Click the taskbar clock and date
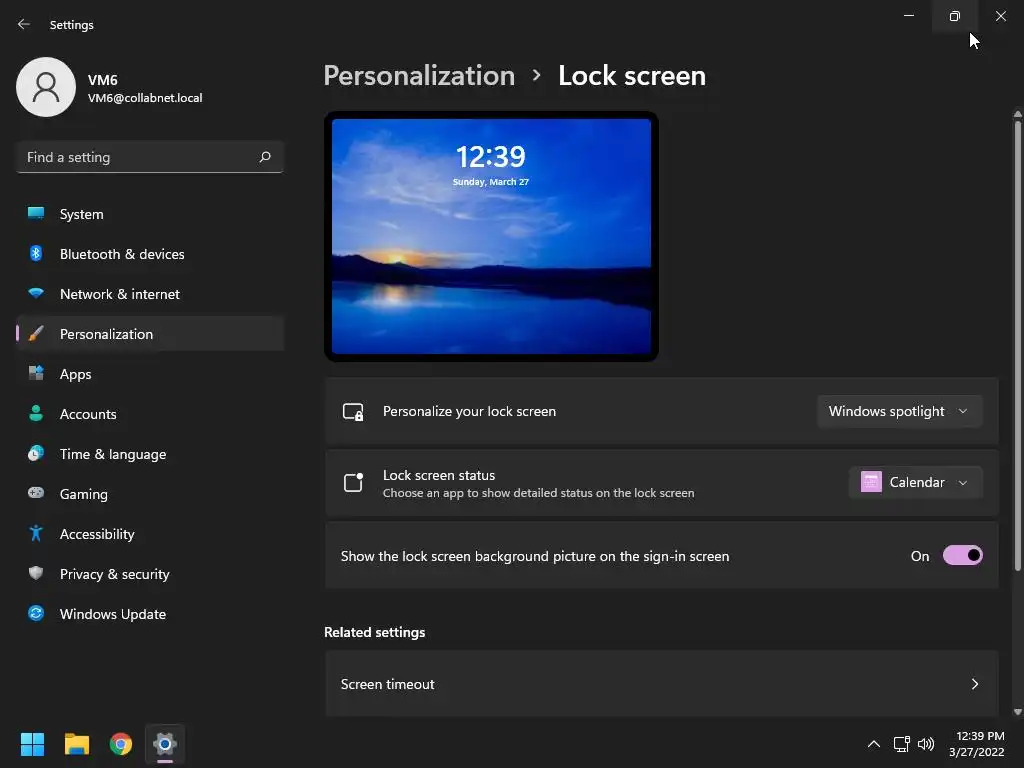 [977, 744]
